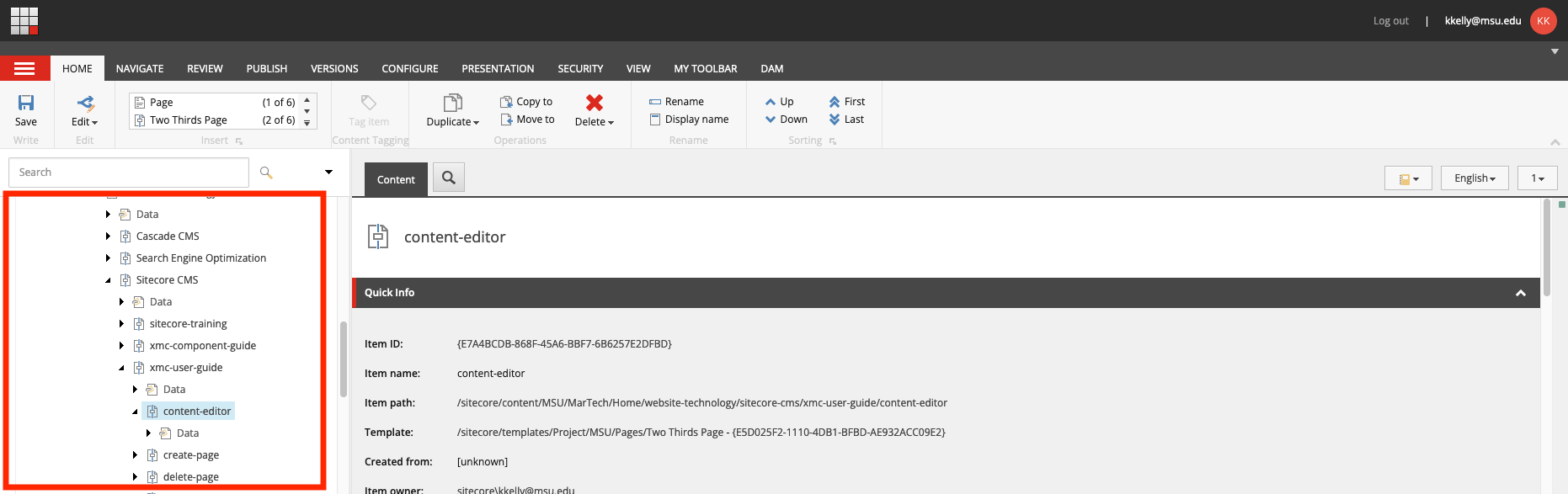1568x494 pixels.
Task: Click the Save icon in ribbon
Action: pos(26,104)
